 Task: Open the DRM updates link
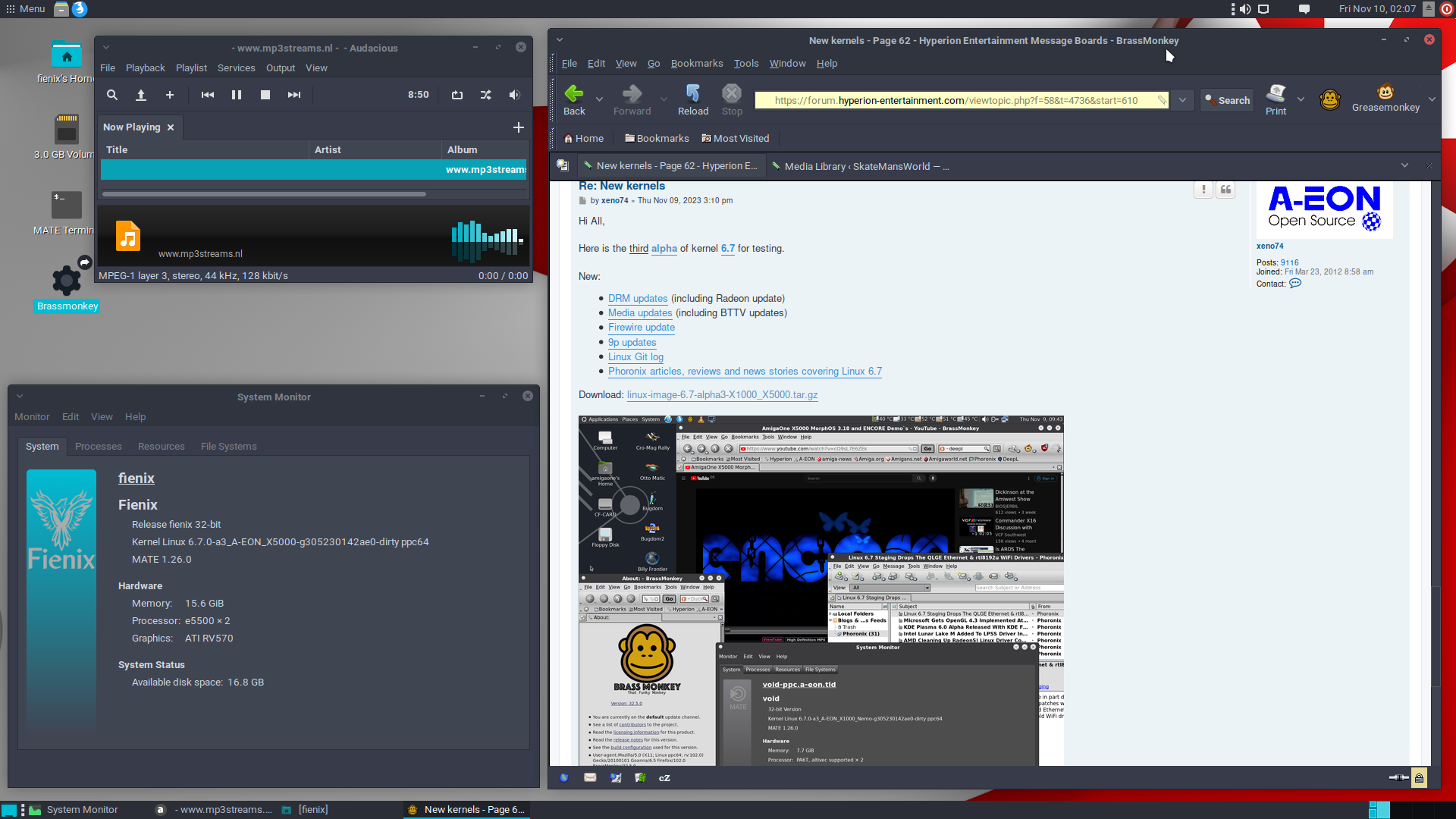638,299
